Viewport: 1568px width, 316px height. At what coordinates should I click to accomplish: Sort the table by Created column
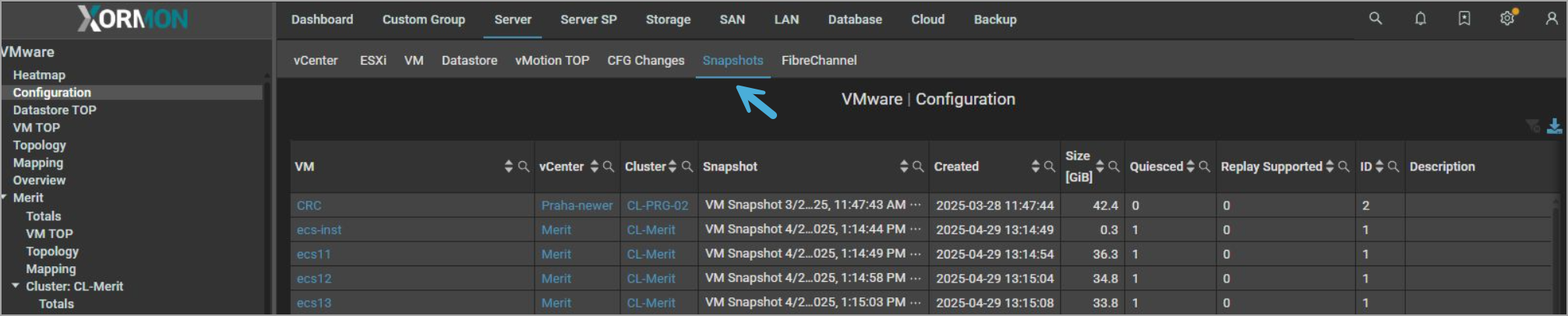pos(1036,167)
